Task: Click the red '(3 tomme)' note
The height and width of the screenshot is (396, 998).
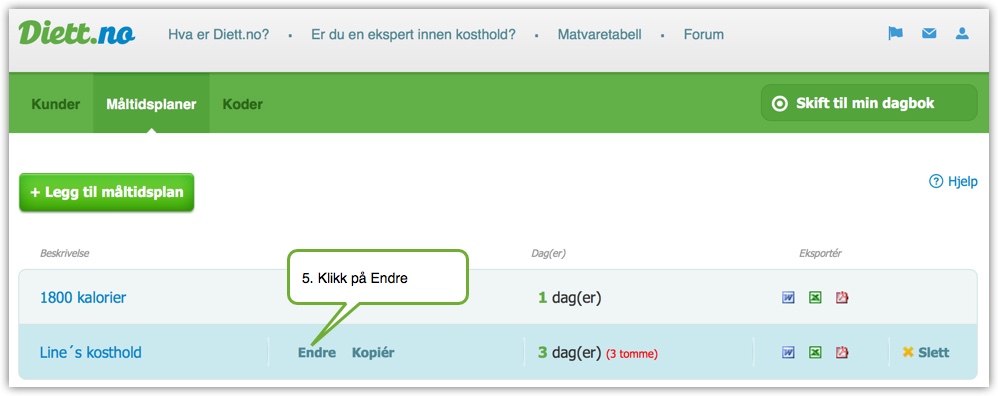Action: coord(631,353)
